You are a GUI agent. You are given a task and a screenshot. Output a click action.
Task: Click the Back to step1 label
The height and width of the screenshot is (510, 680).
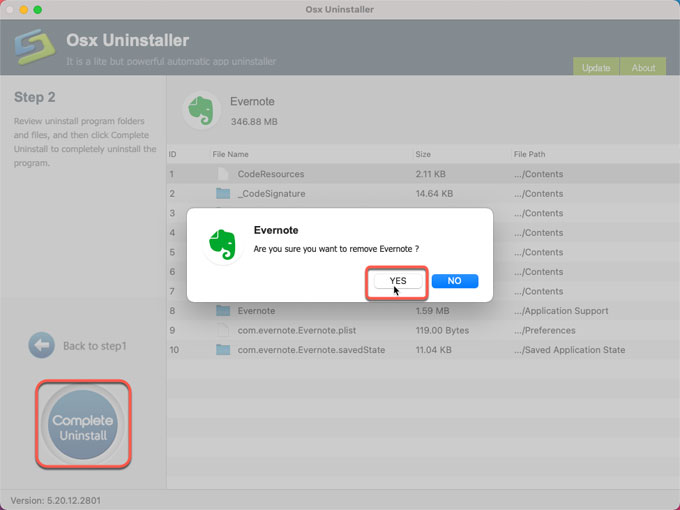(95, 346)
